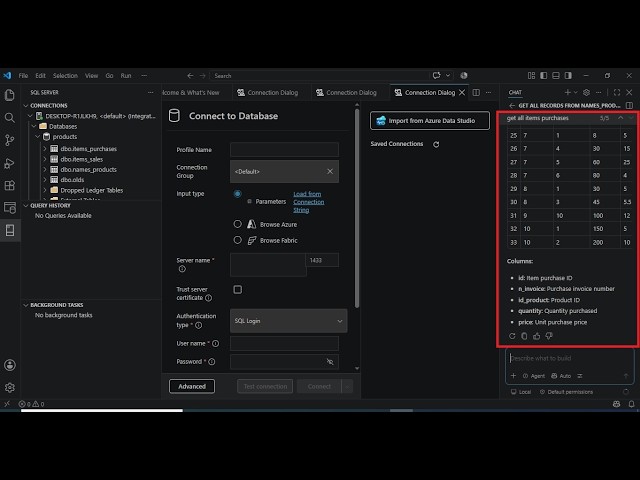Select the Browse Fabric radio button
This screenshot has width=640, height=480.
(237, 240)
